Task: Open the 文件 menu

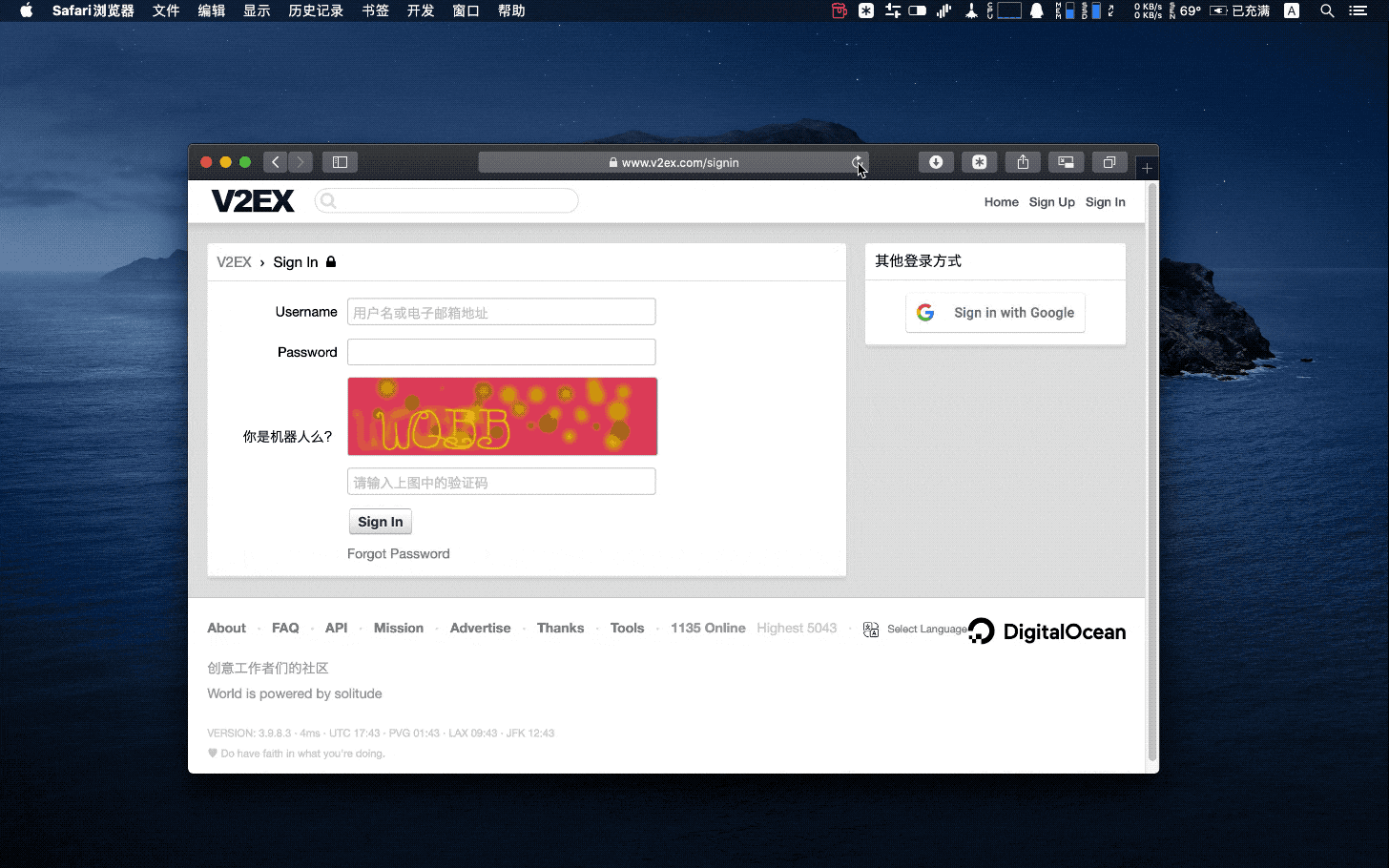Action: tap(166, 10)
